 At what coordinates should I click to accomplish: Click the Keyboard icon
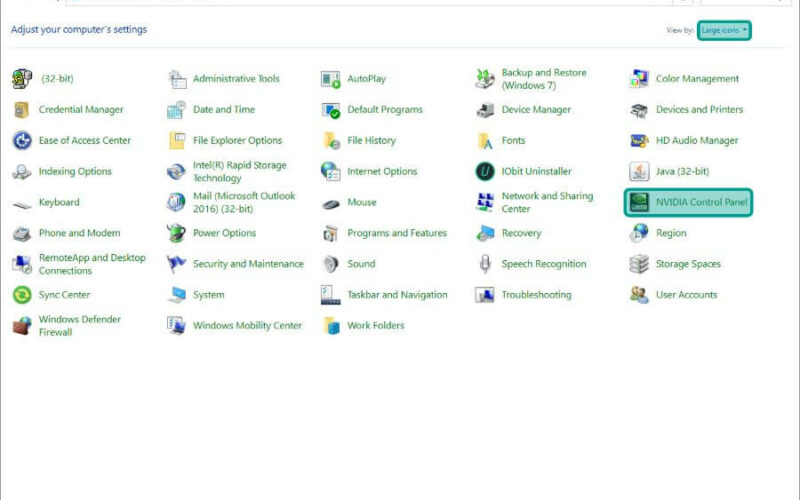(x=22, y=204)
